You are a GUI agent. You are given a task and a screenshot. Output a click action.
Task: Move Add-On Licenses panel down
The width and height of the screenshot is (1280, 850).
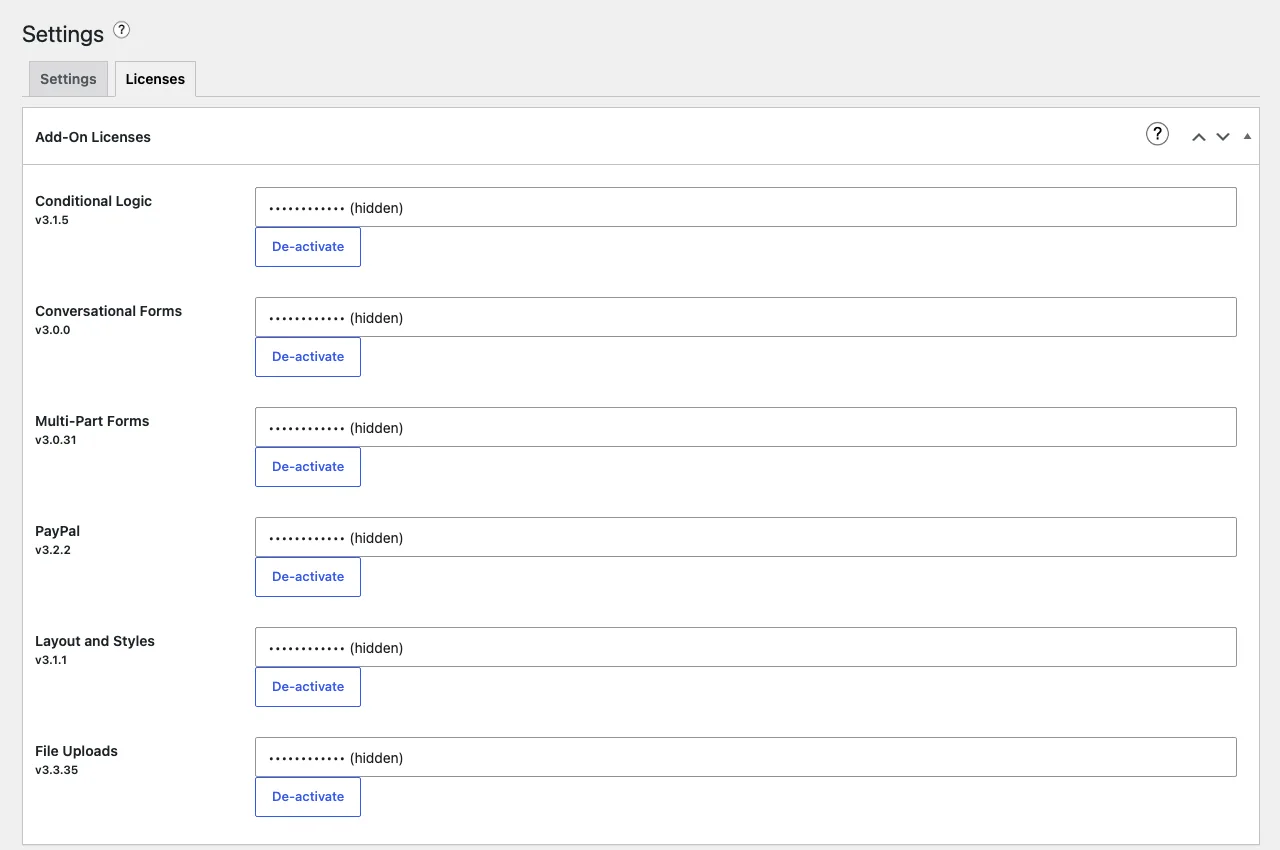(x=1223, y=137)
